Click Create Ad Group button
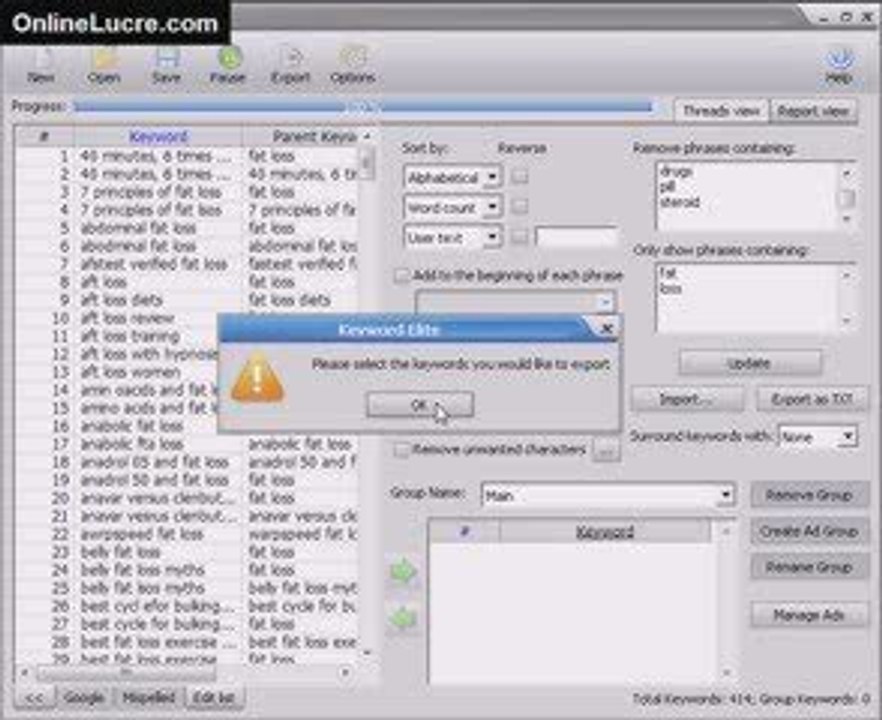The height and width of the screenshot is (720, 882). point(809,531)
